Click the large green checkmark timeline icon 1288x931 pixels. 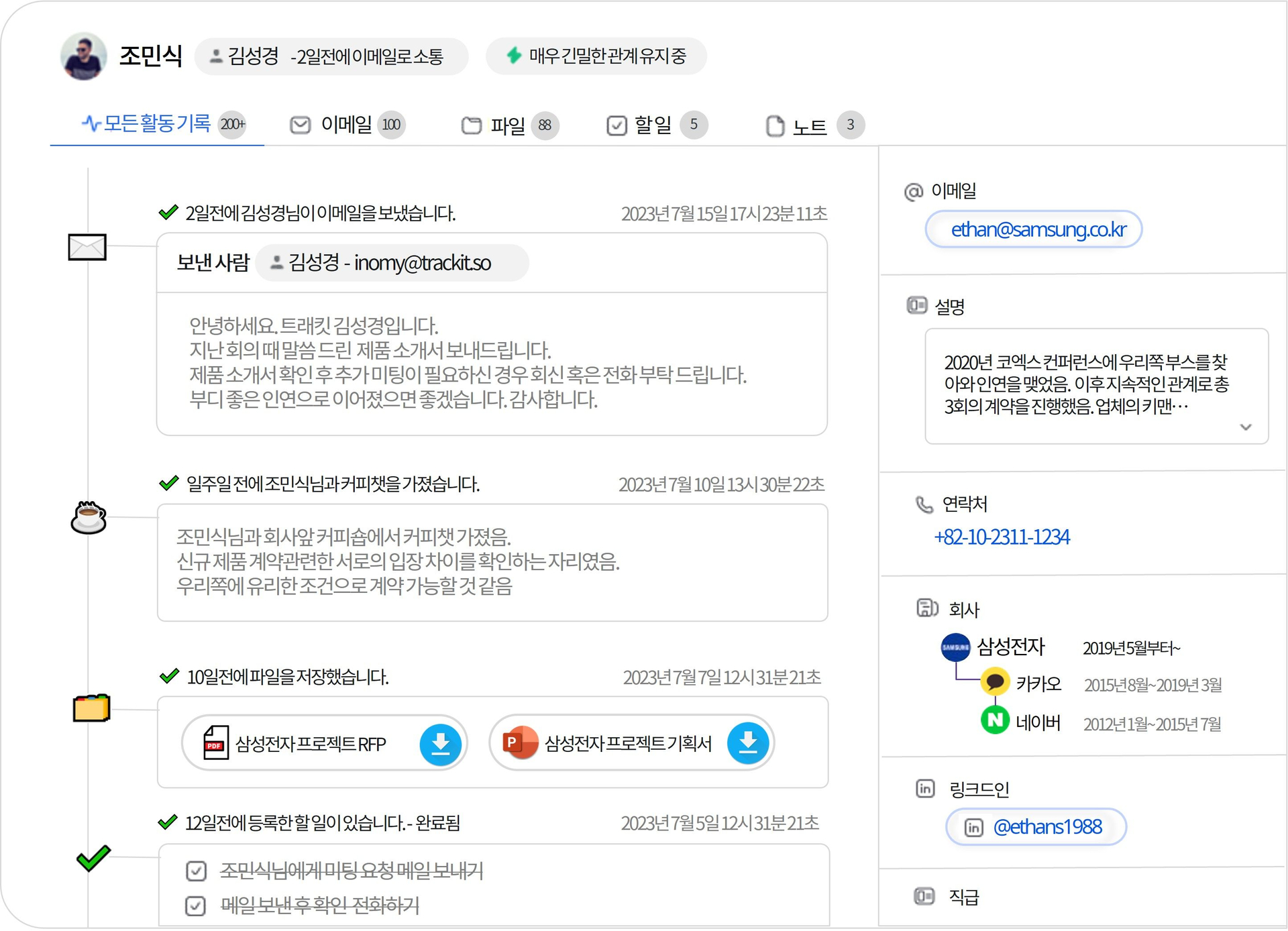pyautogui.click(x=93, y=858)
